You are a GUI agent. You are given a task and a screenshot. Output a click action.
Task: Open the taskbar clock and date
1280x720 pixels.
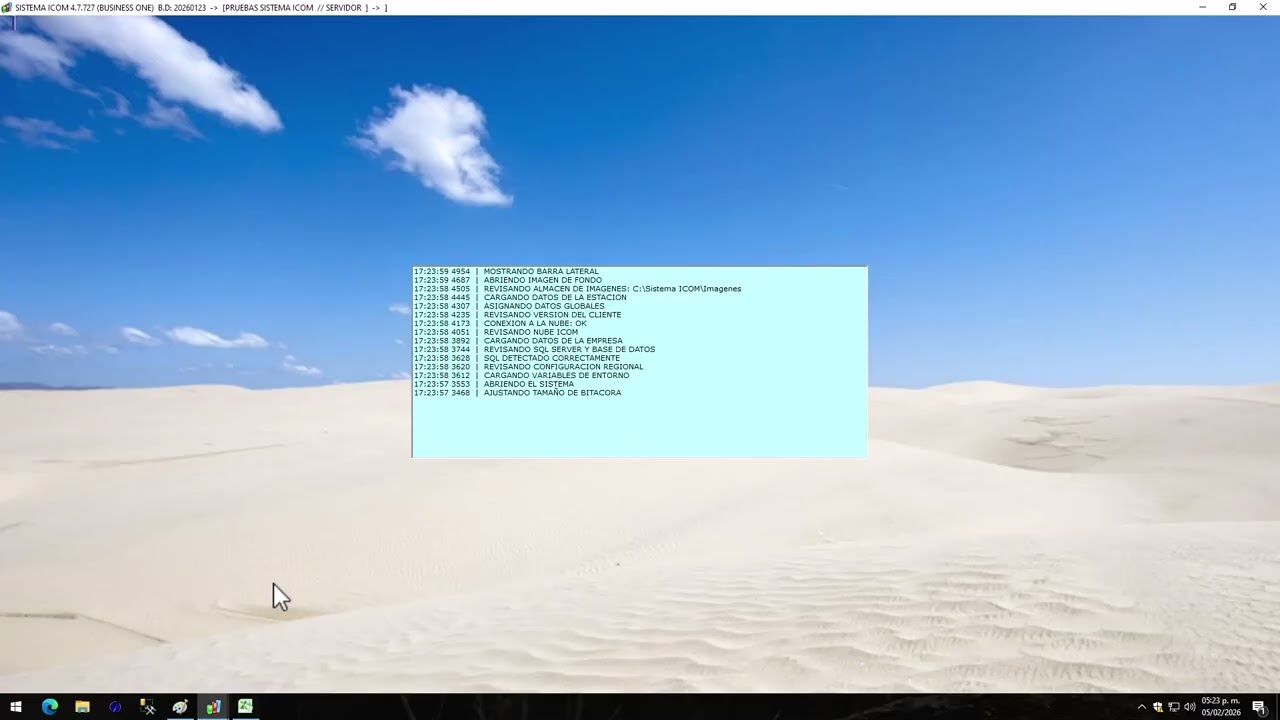click(x=1221, y=707)
